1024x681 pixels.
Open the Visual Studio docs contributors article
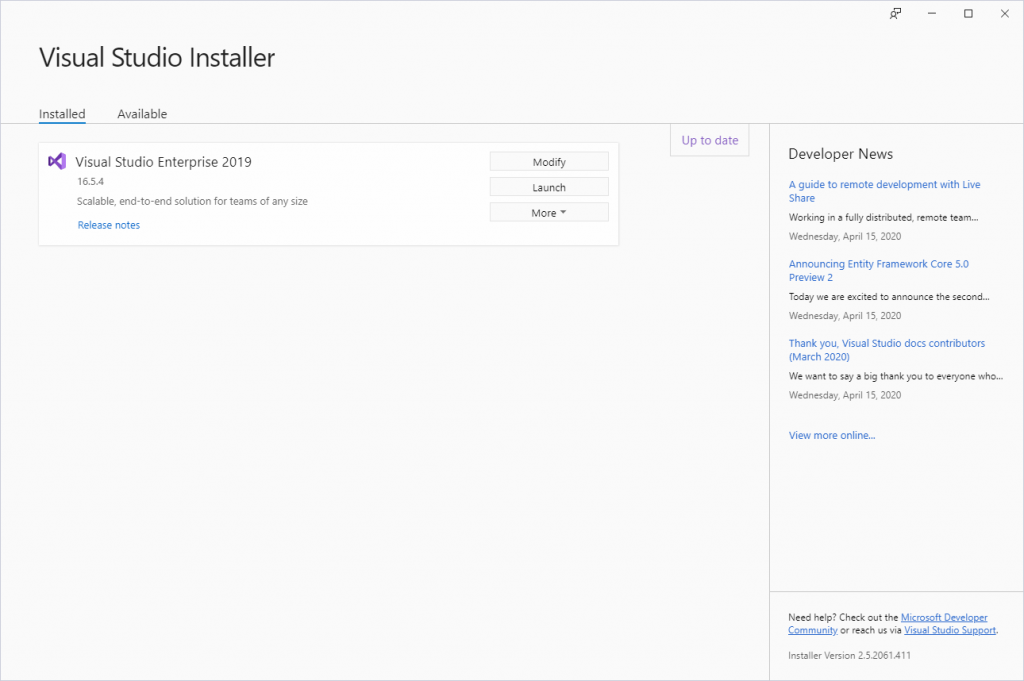pyautogui.click(x=887, y=350)
